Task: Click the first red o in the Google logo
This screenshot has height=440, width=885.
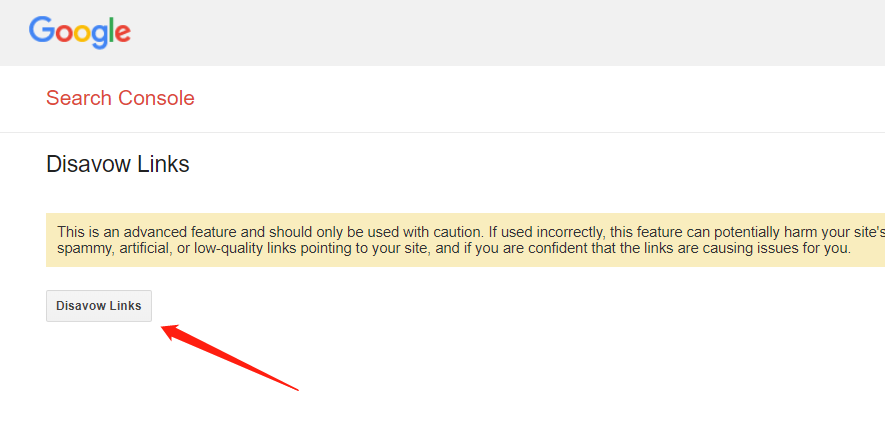Action: pyautogui.click(x=62, y=34)
